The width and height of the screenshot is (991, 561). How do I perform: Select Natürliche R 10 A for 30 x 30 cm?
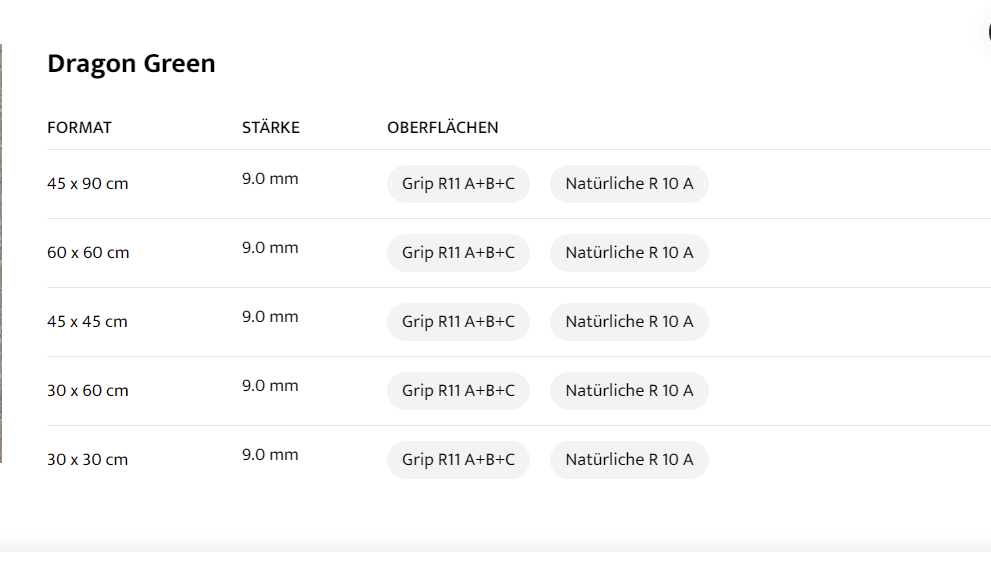click(x=629, y=460)
